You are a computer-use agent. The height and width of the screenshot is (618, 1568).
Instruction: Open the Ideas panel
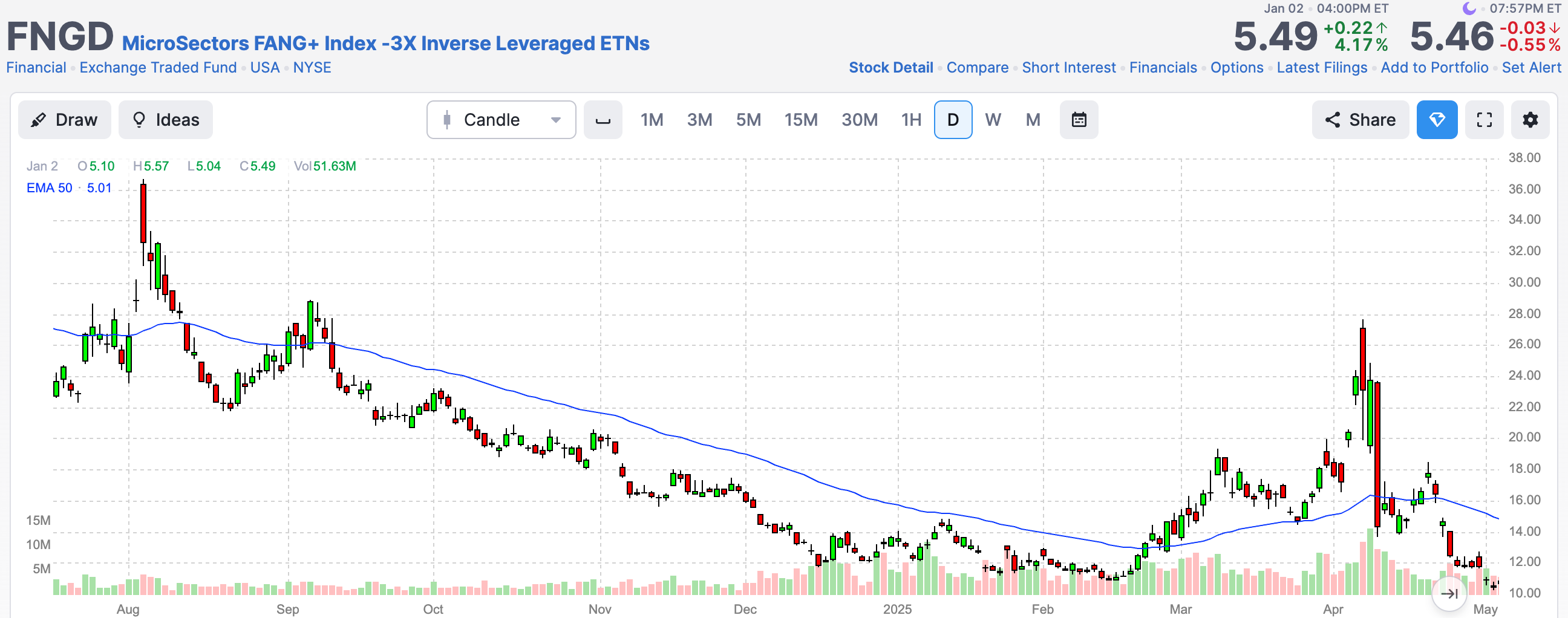(165, 120)
